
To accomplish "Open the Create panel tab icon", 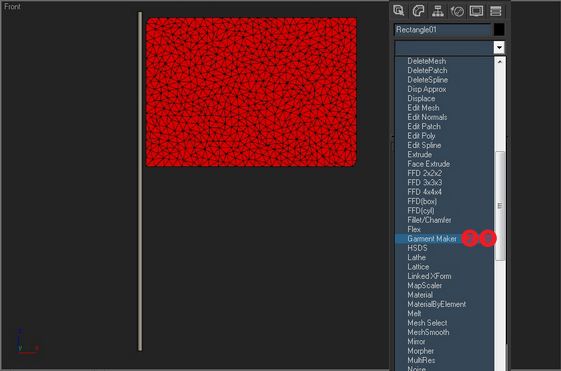I will [x=399, y=10].
